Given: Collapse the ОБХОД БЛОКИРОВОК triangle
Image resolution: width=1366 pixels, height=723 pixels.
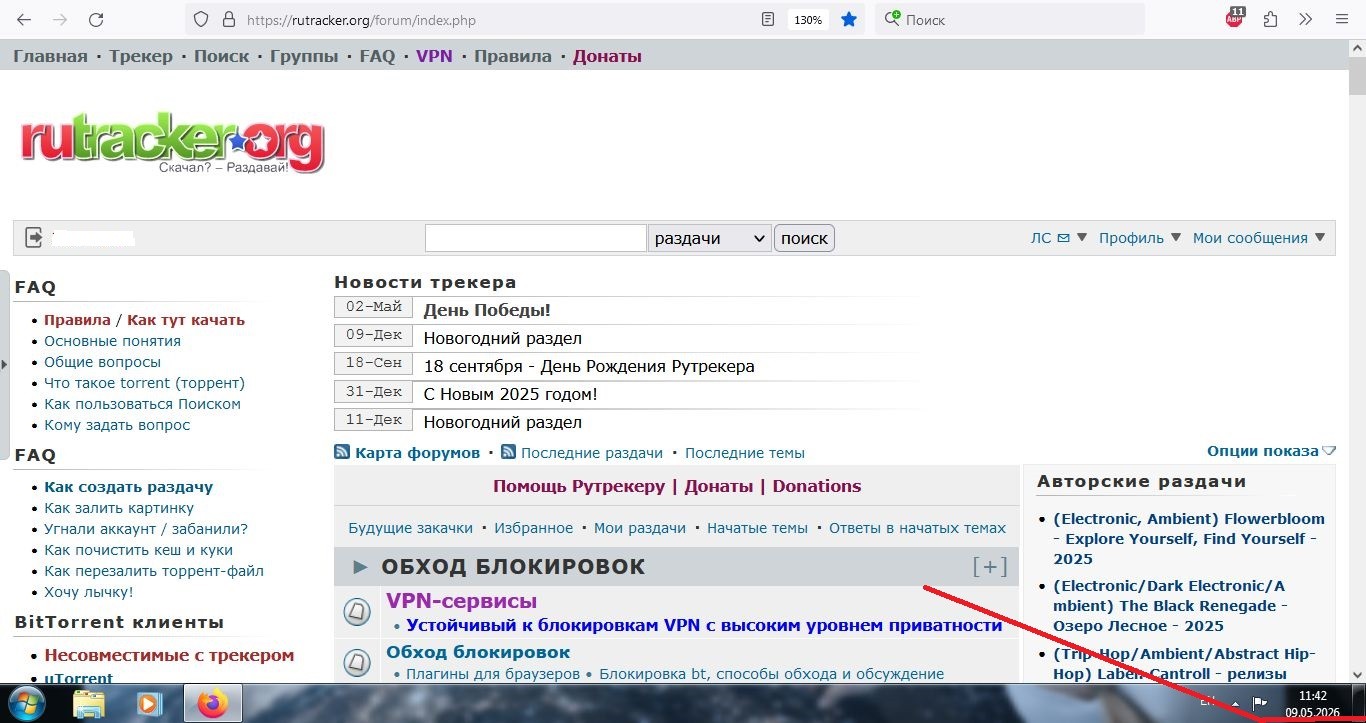Looking at the screenshot, I should (x=361, y=567).
